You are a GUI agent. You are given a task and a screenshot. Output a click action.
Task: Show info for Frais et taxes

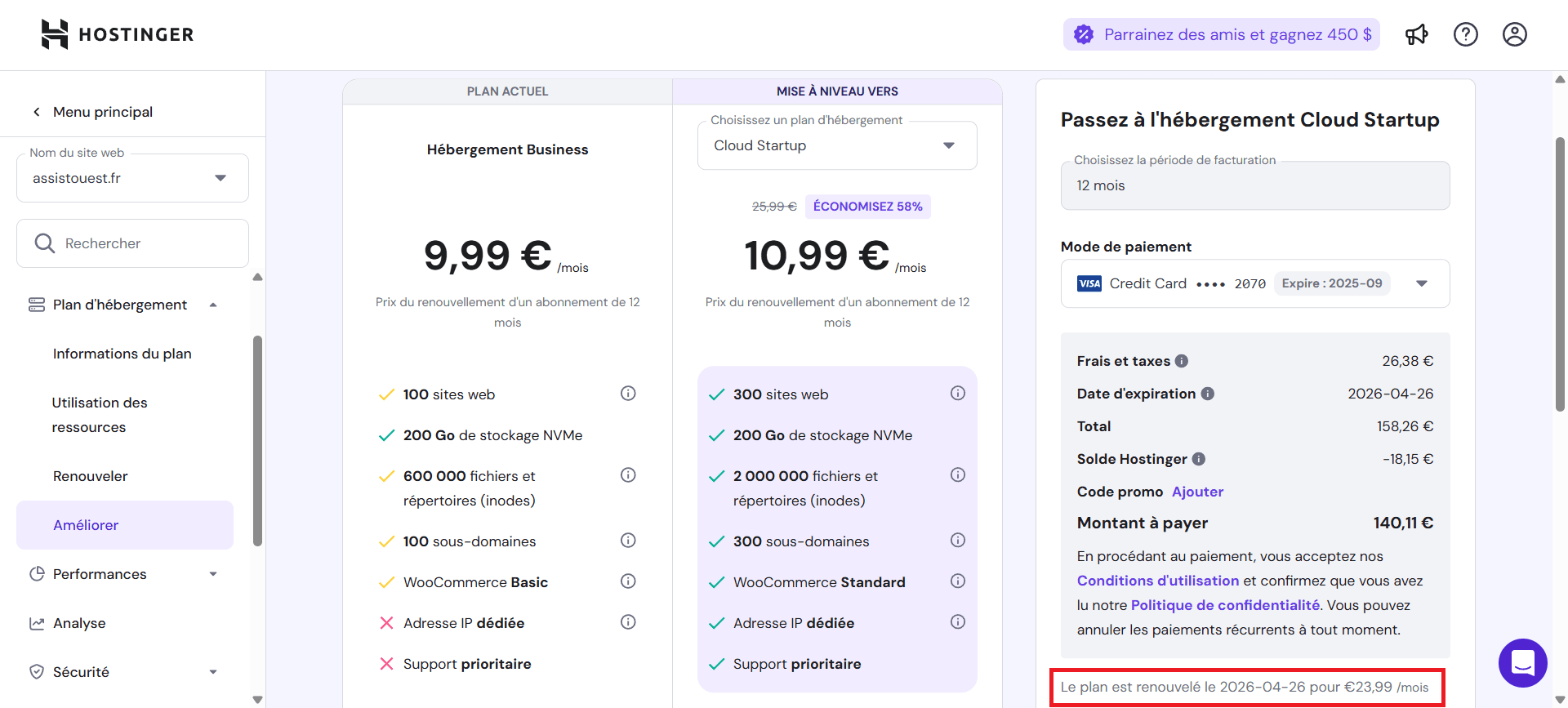tap(1182, 361)
